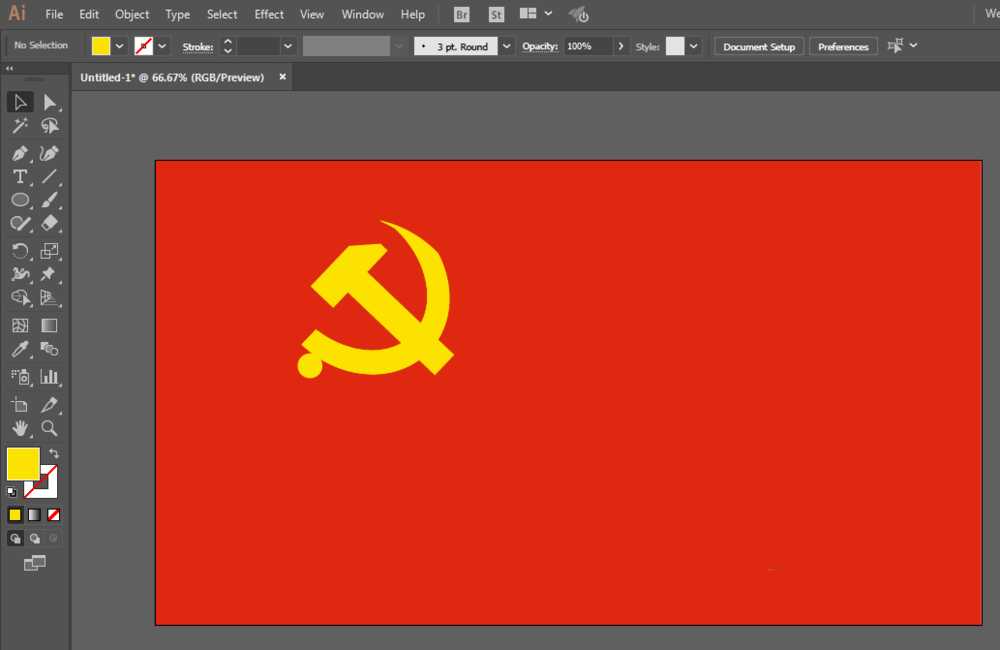Image resolution: width=1000 pixels, height=650 pixels.
Task: Activate the Zoom tool
Action: point(49,429)
